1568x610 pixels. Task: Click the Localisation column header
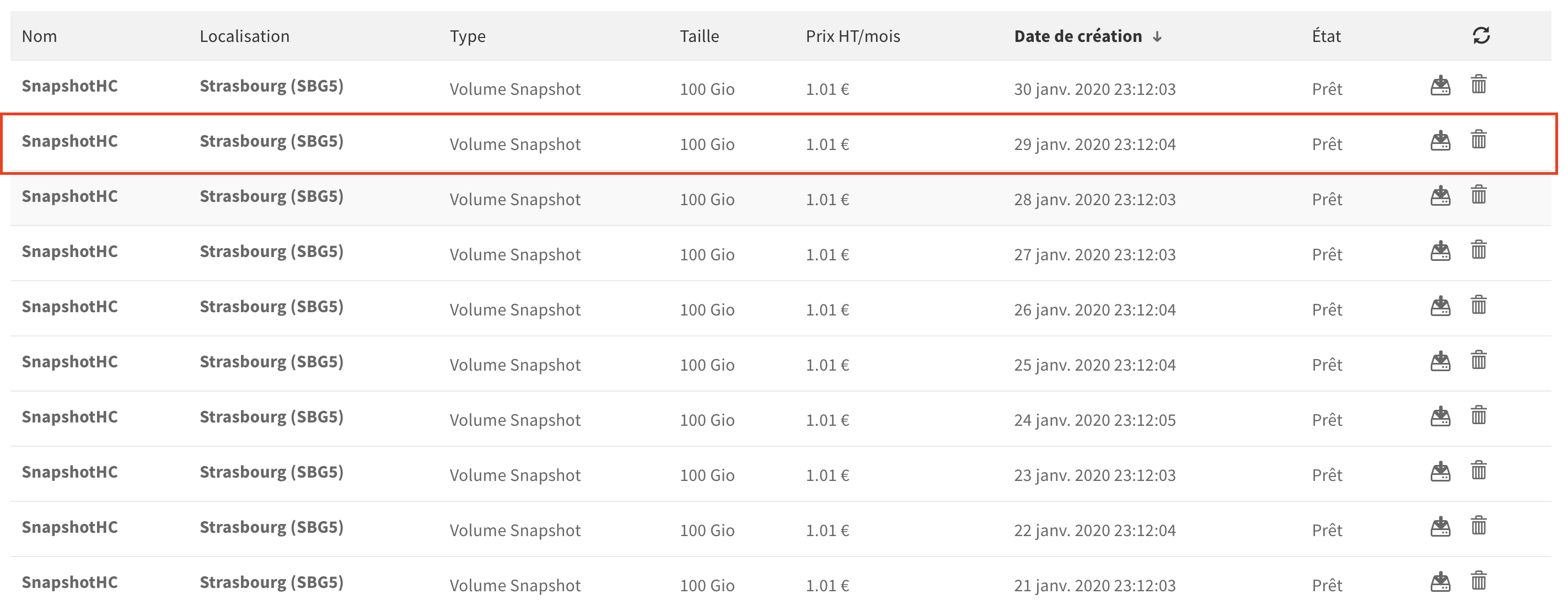point(244,36)
